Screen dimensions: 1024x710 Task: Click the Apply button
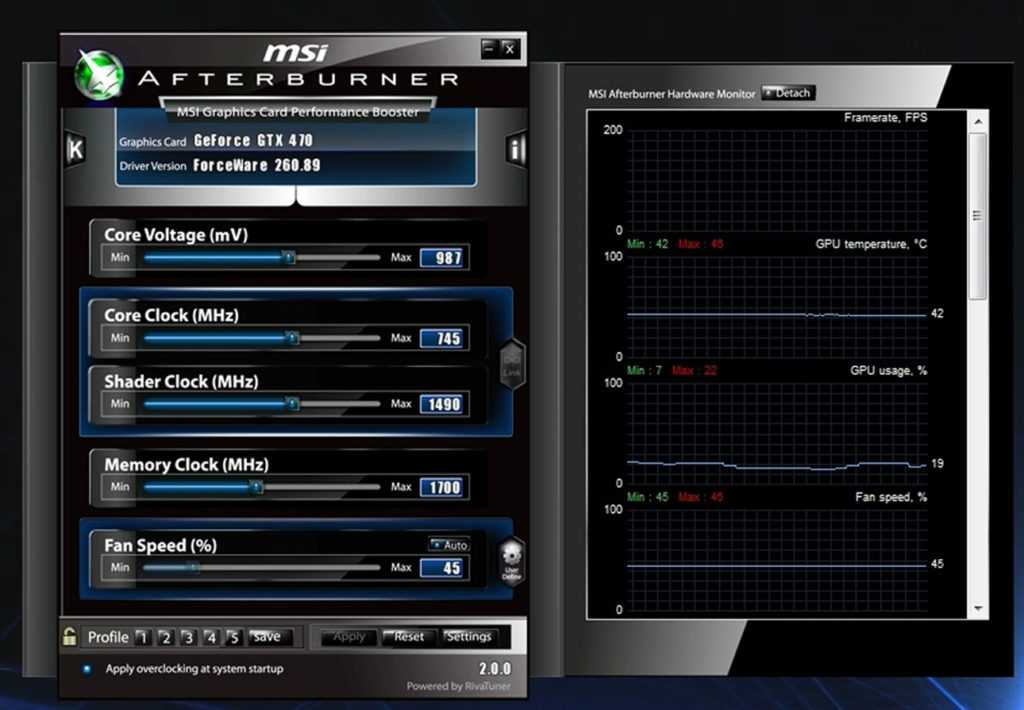coord(349,637)
